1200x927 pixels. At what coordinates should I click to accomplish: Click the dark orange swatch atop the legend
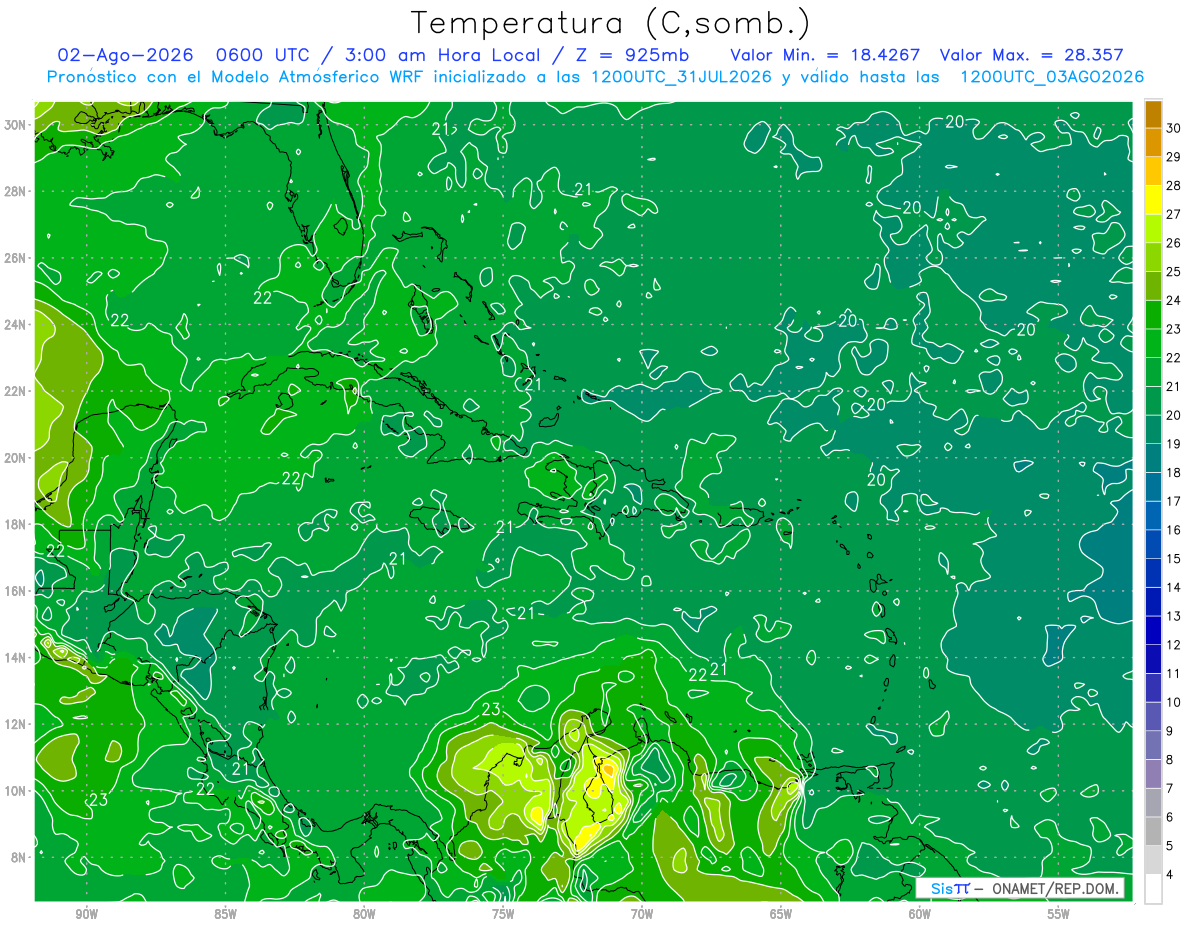point(1153,114)
